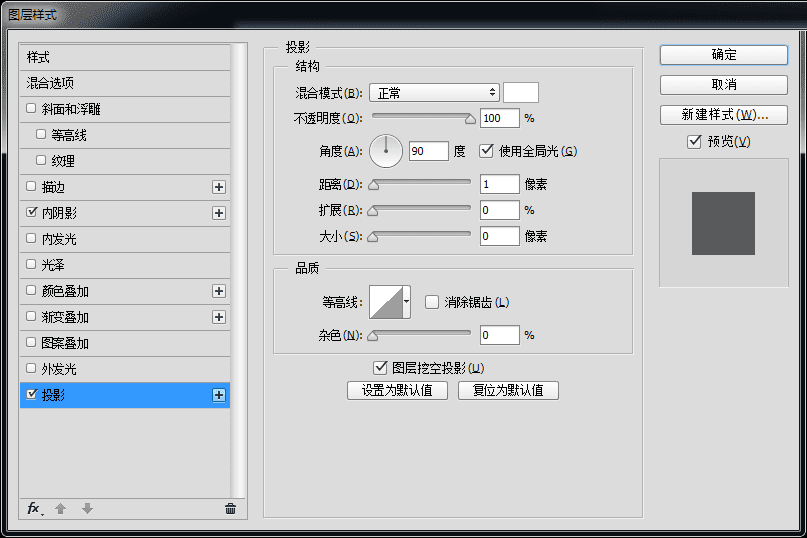Open 外发光 settings row
This screenshot has height=538, width=807.
point(125,369)
